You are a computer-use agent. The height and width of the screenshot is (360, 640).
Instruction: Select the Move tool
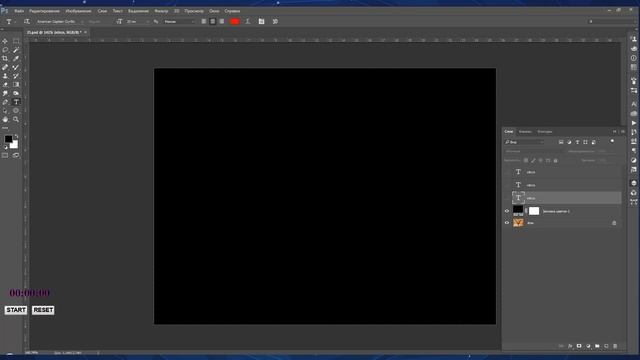(5, 41)
